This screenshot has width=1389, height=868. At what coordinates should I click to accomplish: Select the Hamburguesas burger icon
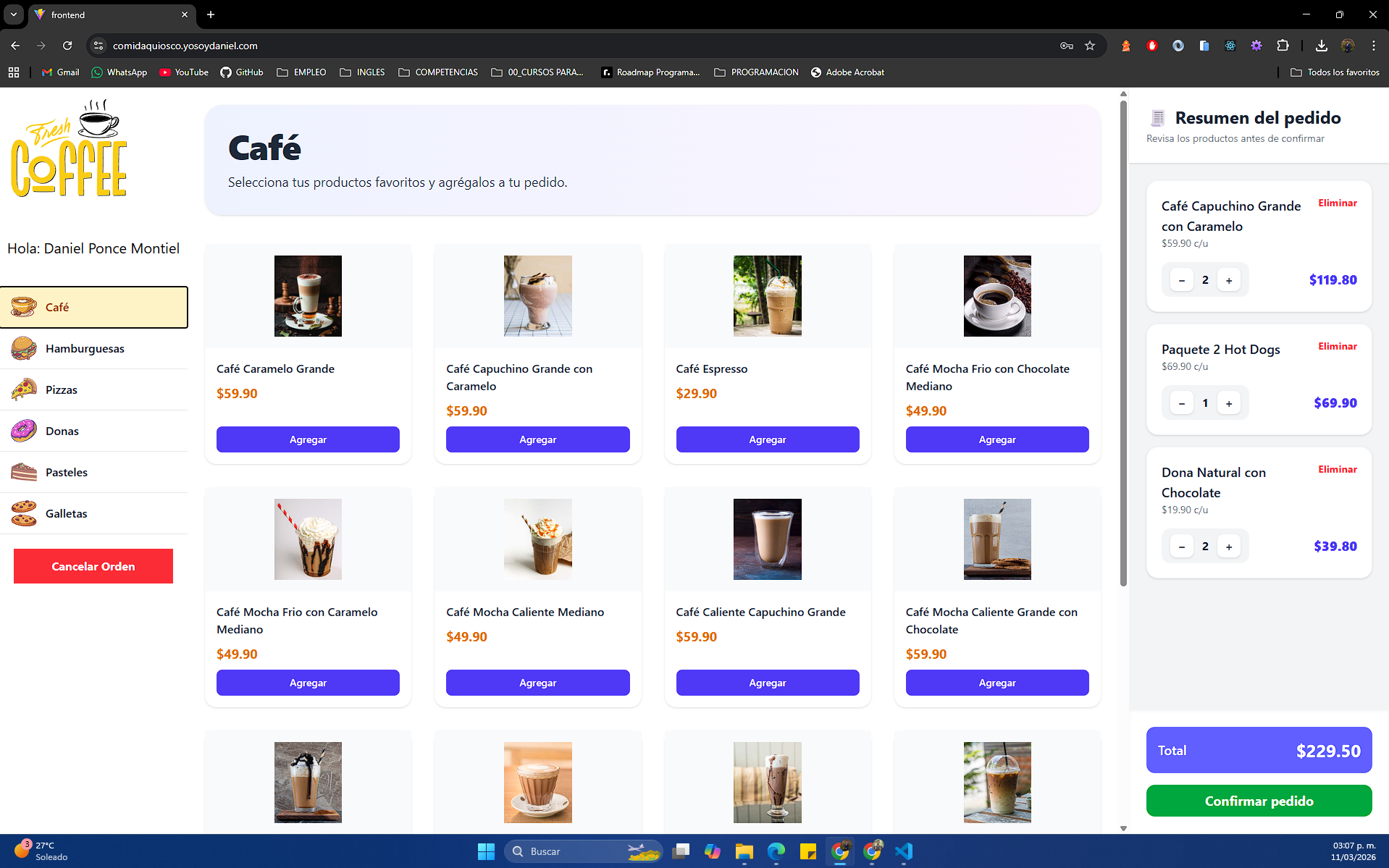(24, 348)
